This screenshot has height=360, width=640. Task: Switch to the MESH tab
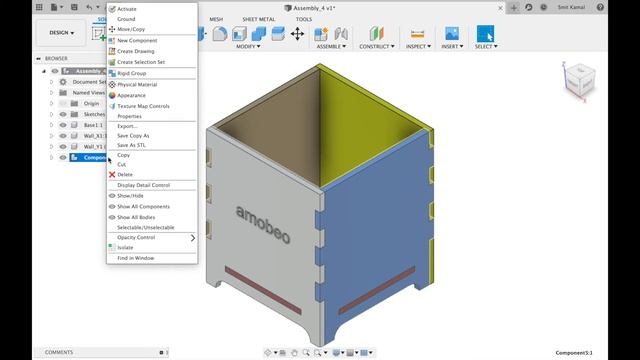(x=216, y=19)
